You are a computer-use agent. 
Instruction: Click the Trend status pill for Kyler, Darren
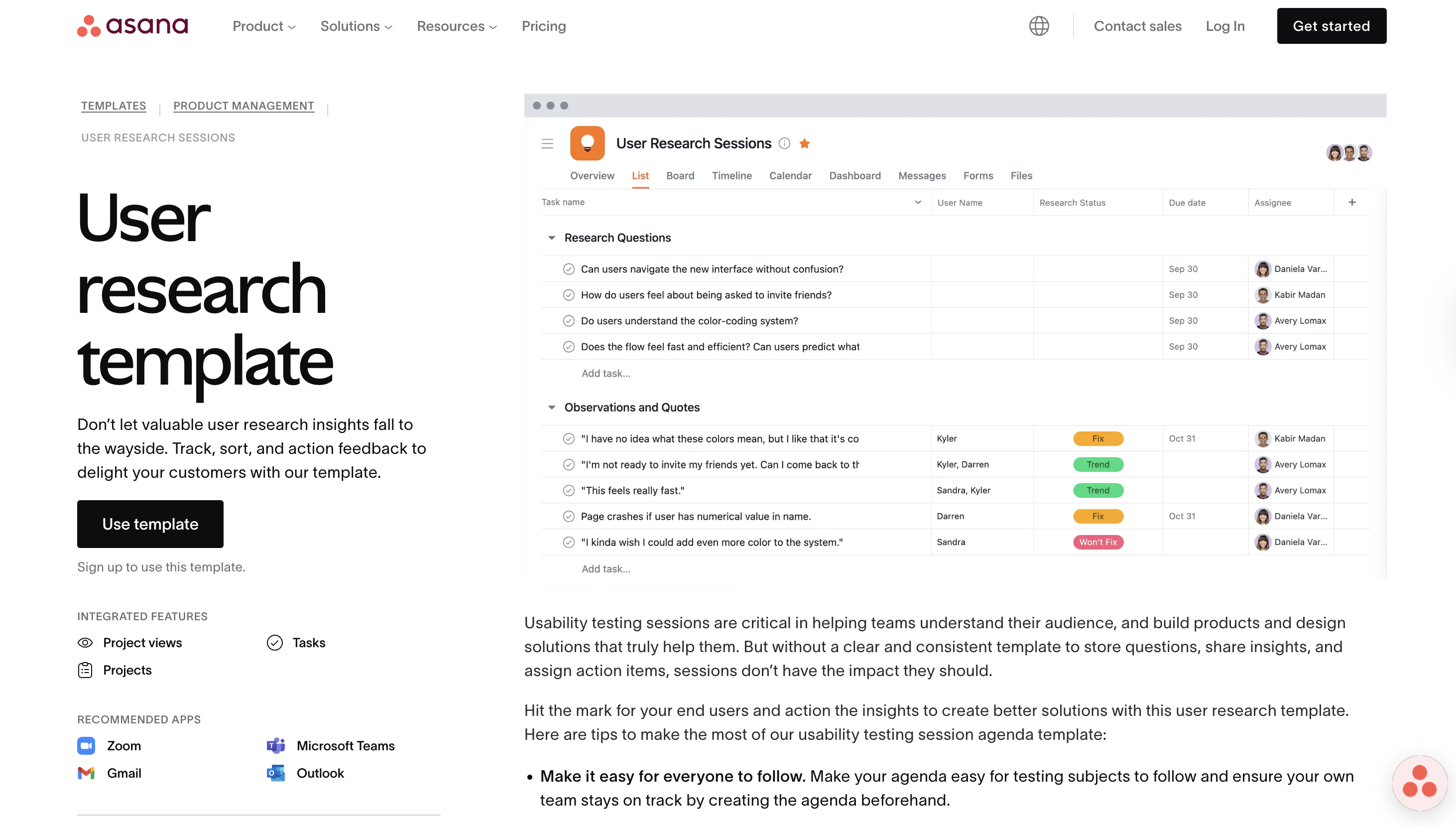tap(1097, 465)
